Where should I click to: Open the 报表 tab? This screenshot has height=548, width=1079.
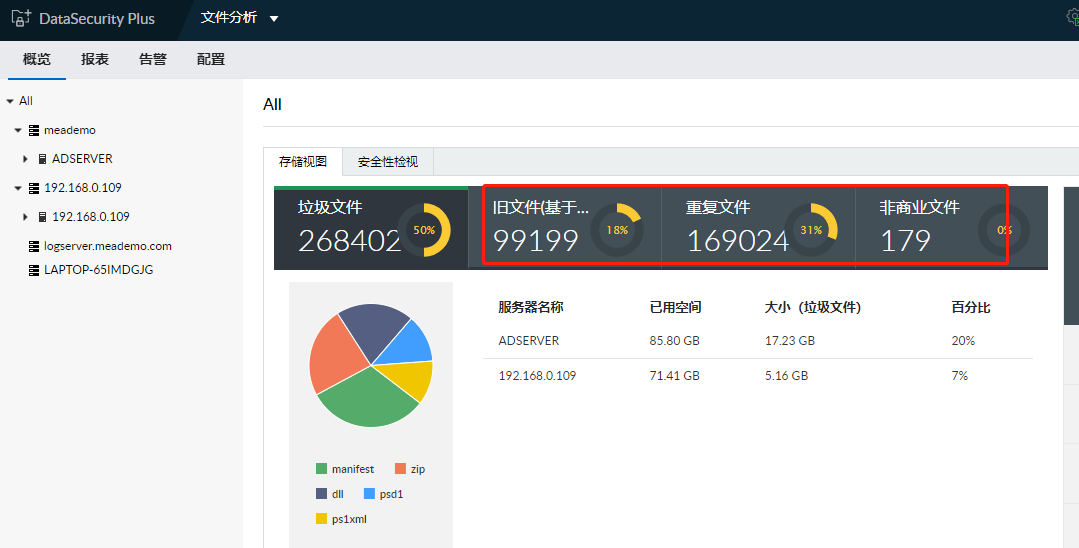pos(95,59)
